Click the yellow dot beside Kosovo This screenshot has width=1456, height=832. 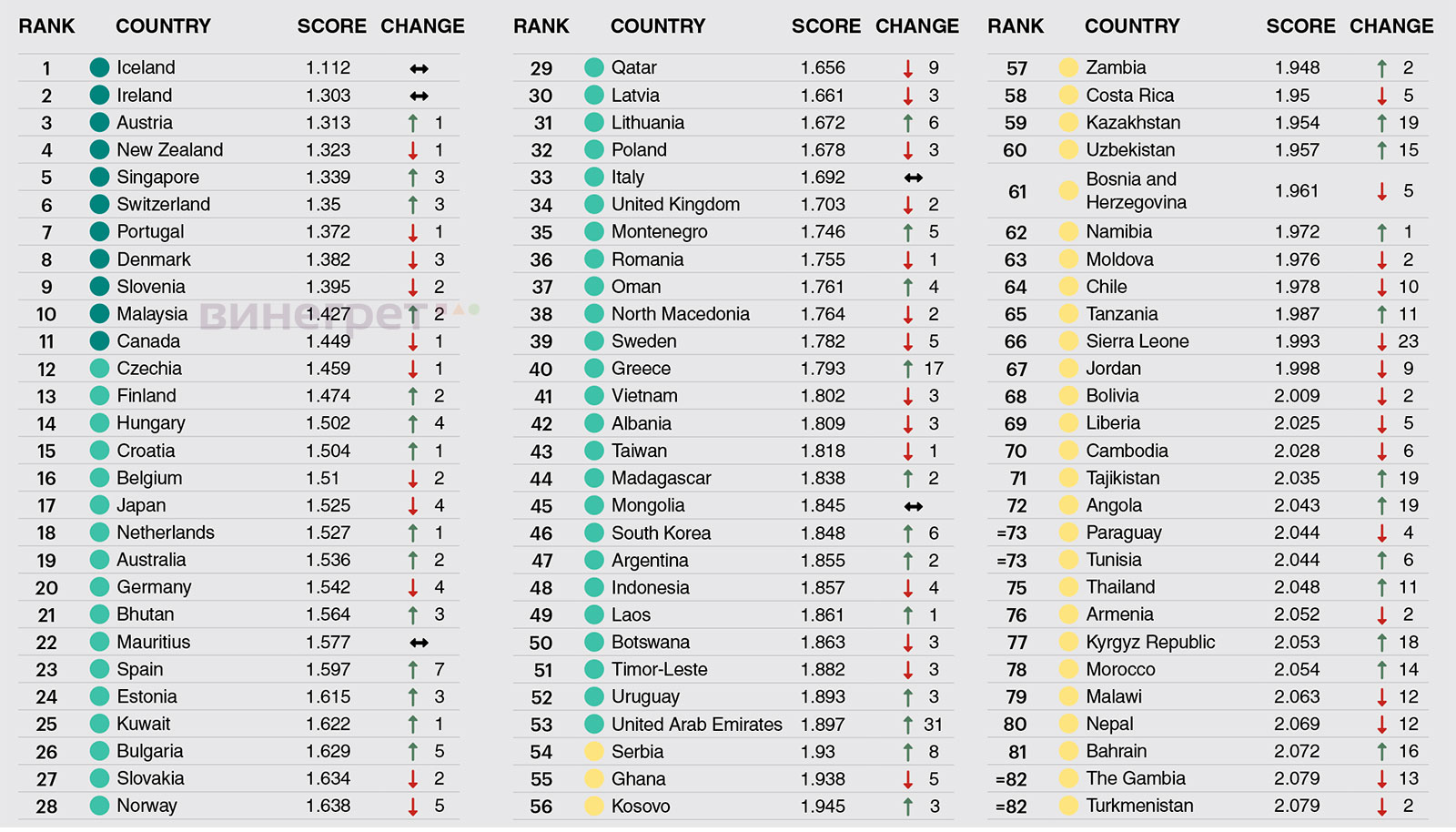[x=594, y=807]
